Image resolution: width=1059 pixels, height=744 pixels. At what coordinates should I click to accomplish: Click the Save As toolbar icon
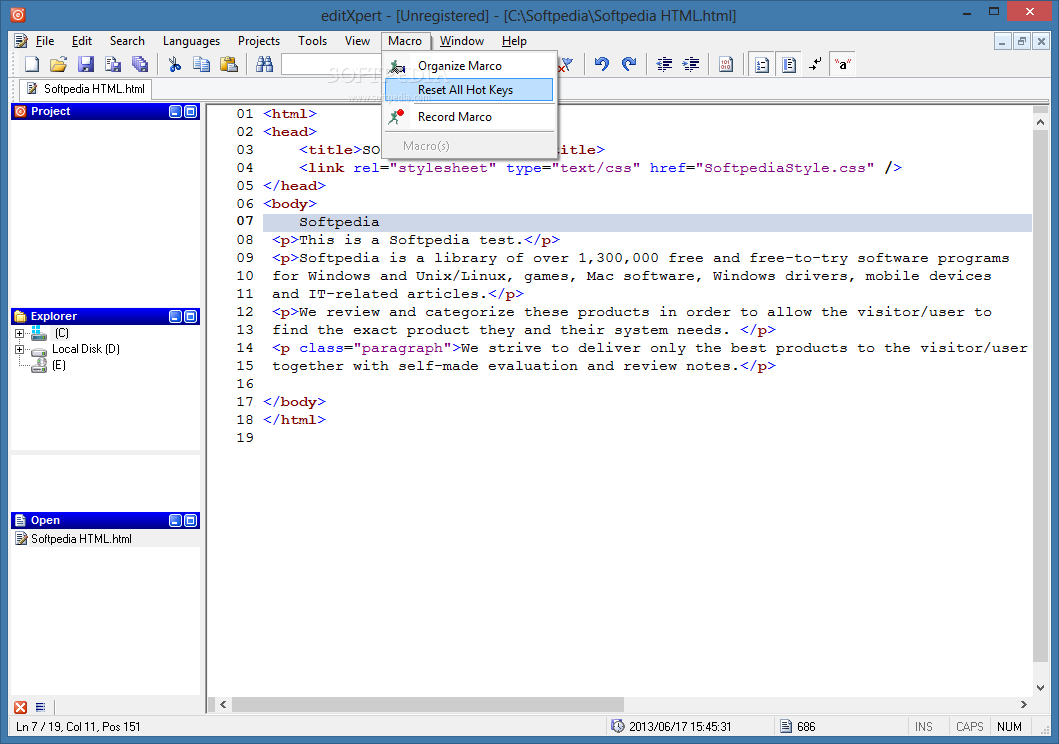(x=113, y=64)
